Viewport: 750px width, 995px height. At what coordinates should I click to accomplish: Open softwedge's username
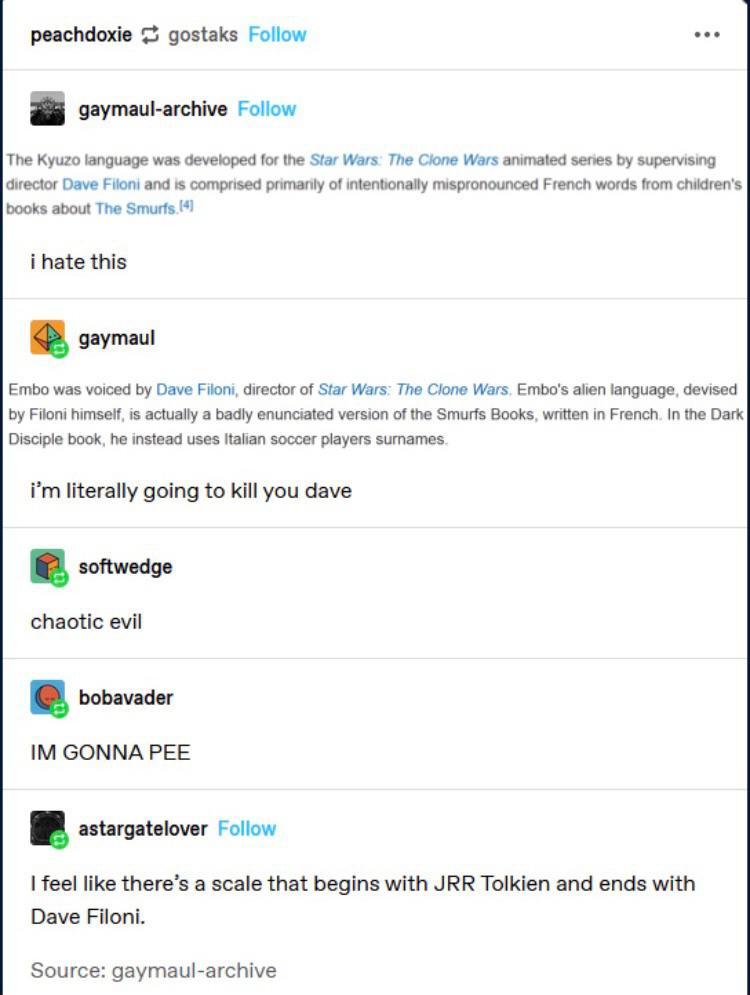click(126, 566)
